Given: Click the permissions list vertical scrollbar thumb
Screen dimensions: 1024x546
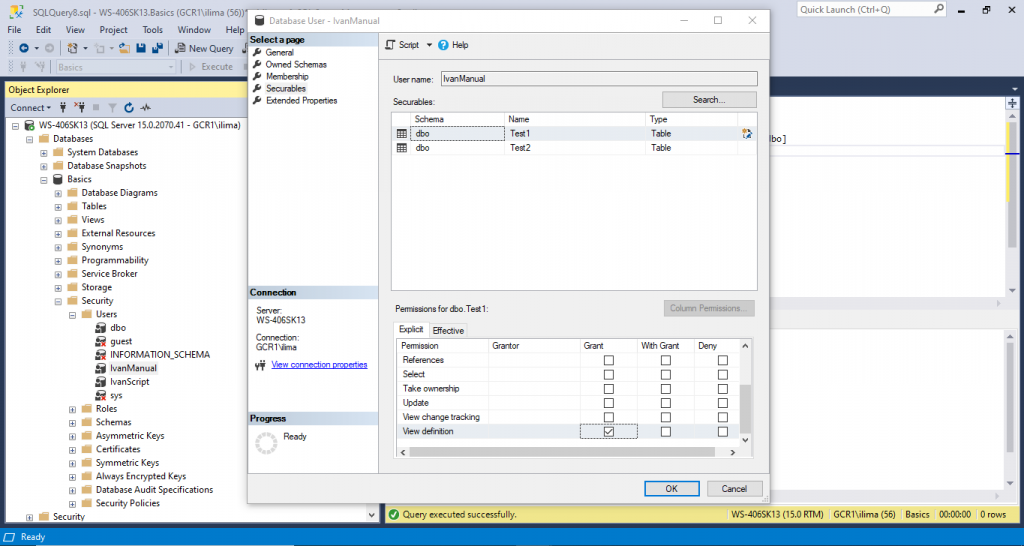Looking at the screenshot, I should click(x=745, y=408).
